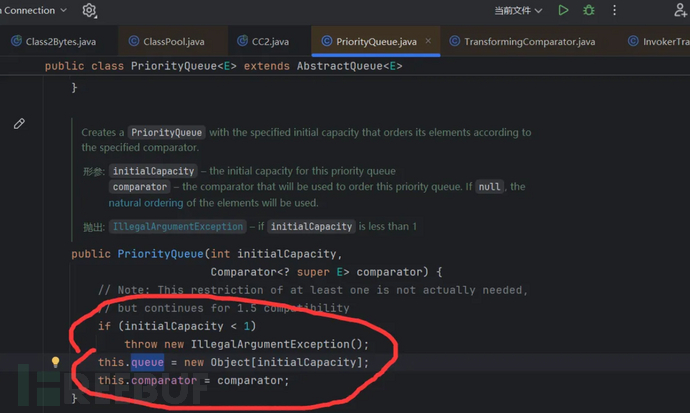Viewport: 690px width, 413px height.
Task: Follow the IllegalArgumentException doc link
Action: click(176, 227)
